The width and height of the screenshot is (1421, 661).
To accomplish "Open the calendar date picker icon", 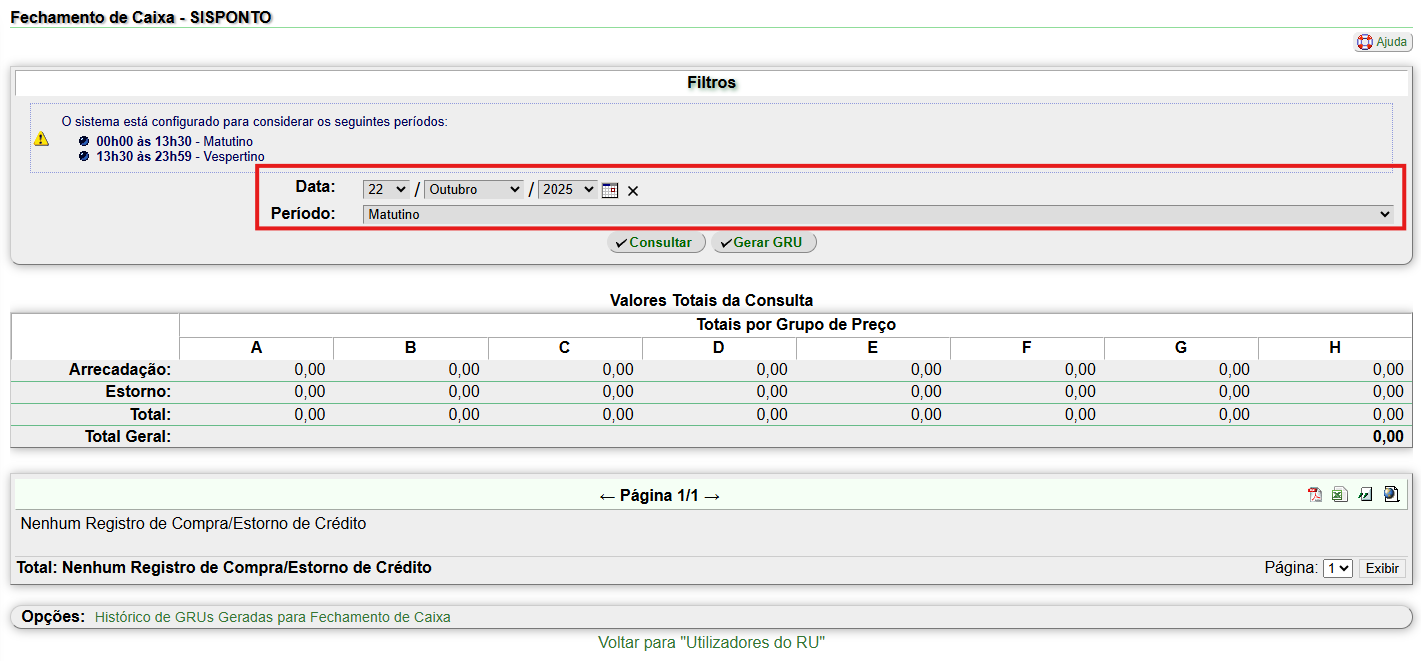I will (x=610, y=190).
